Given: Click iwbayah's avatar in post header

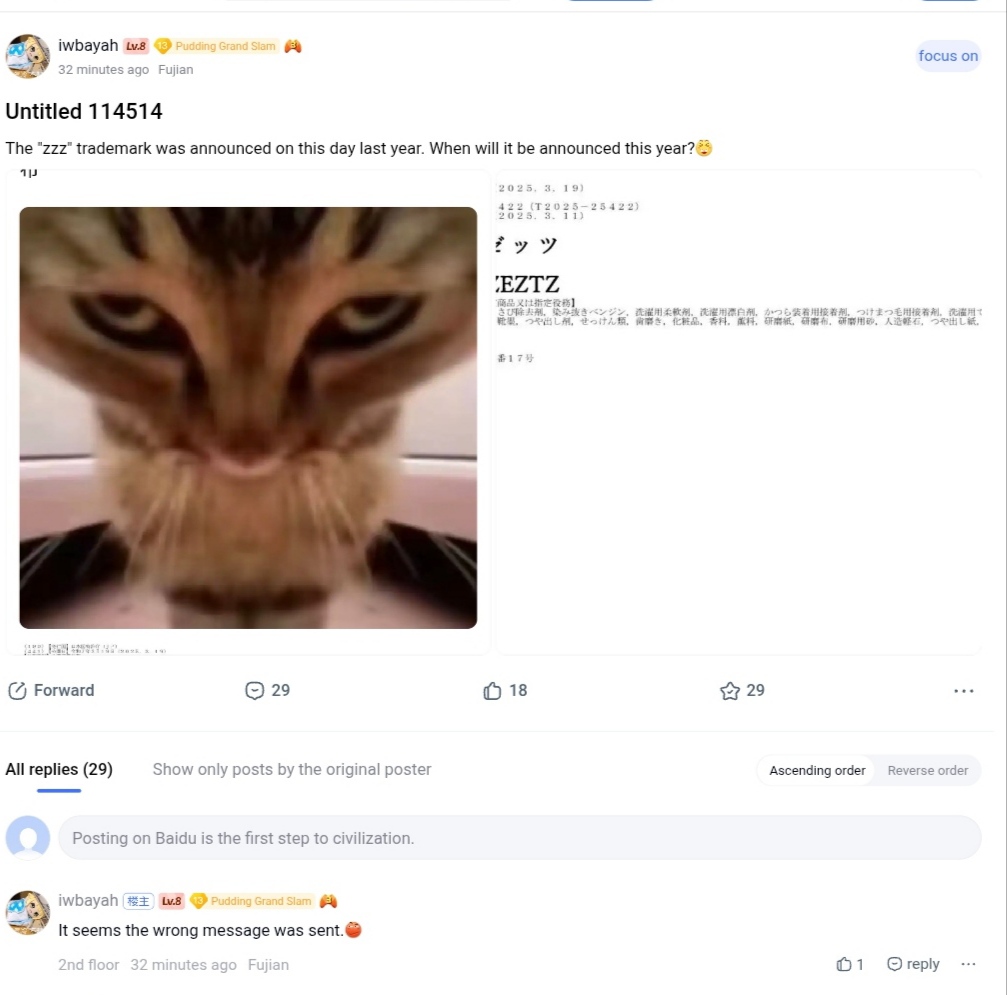Looking at the screenshot, I should tap(28, 56).
